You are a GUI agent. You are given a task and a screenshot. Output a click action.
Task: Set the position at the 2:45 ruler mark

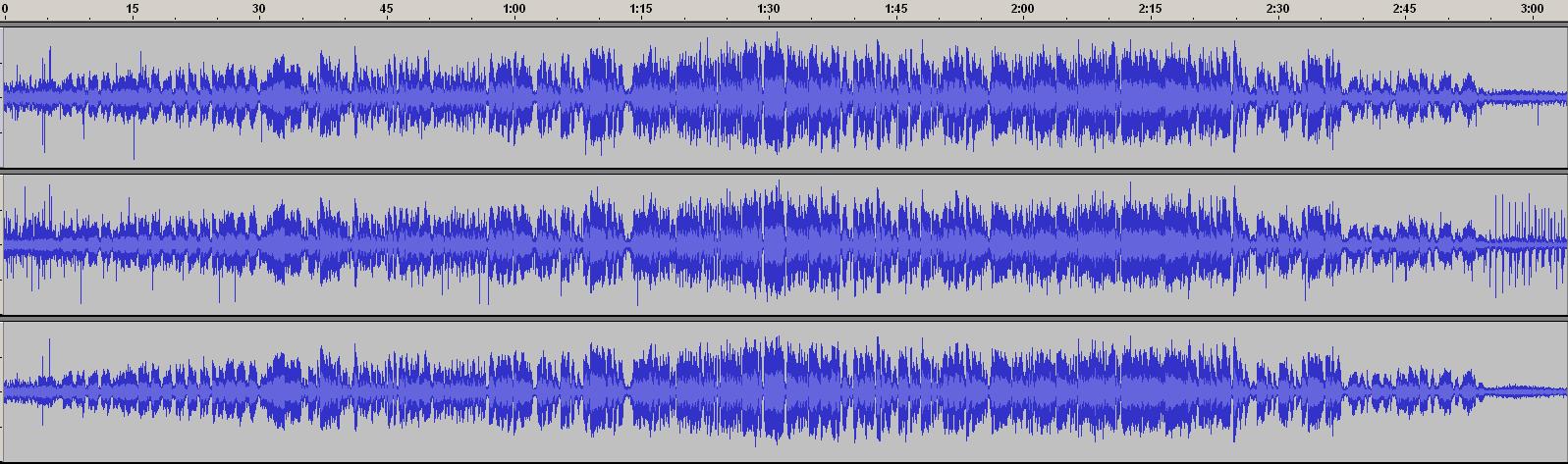pos(1405,9)
